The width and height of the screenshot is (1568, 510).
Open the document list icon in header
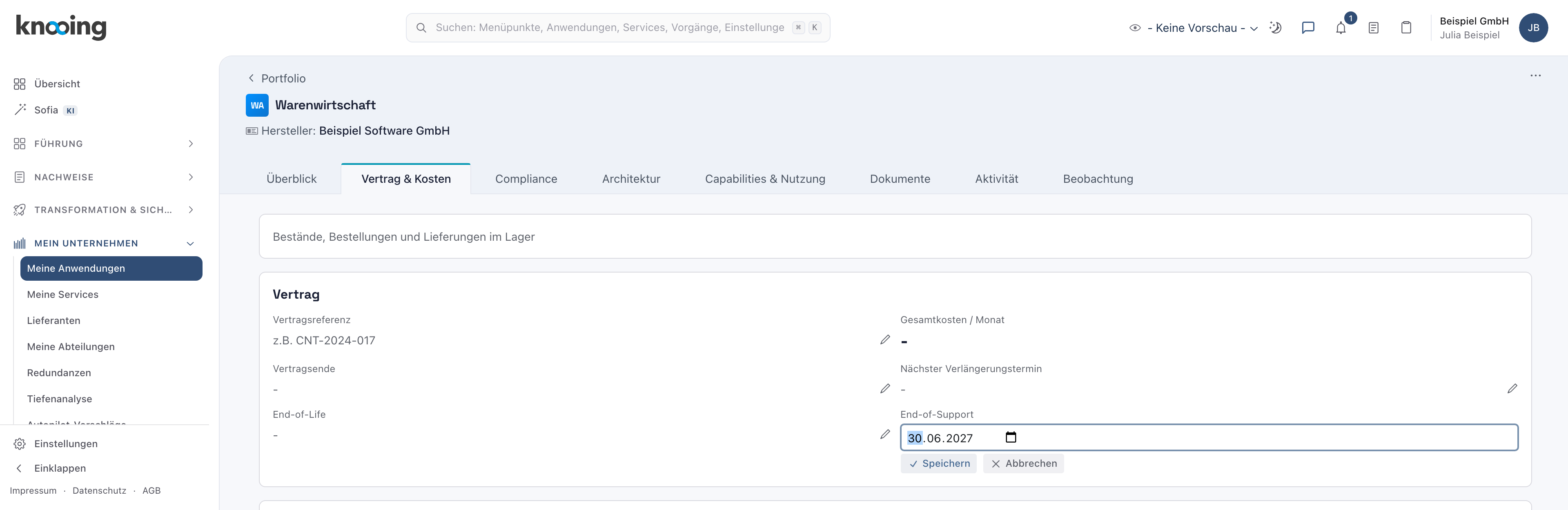[1373, 28]
